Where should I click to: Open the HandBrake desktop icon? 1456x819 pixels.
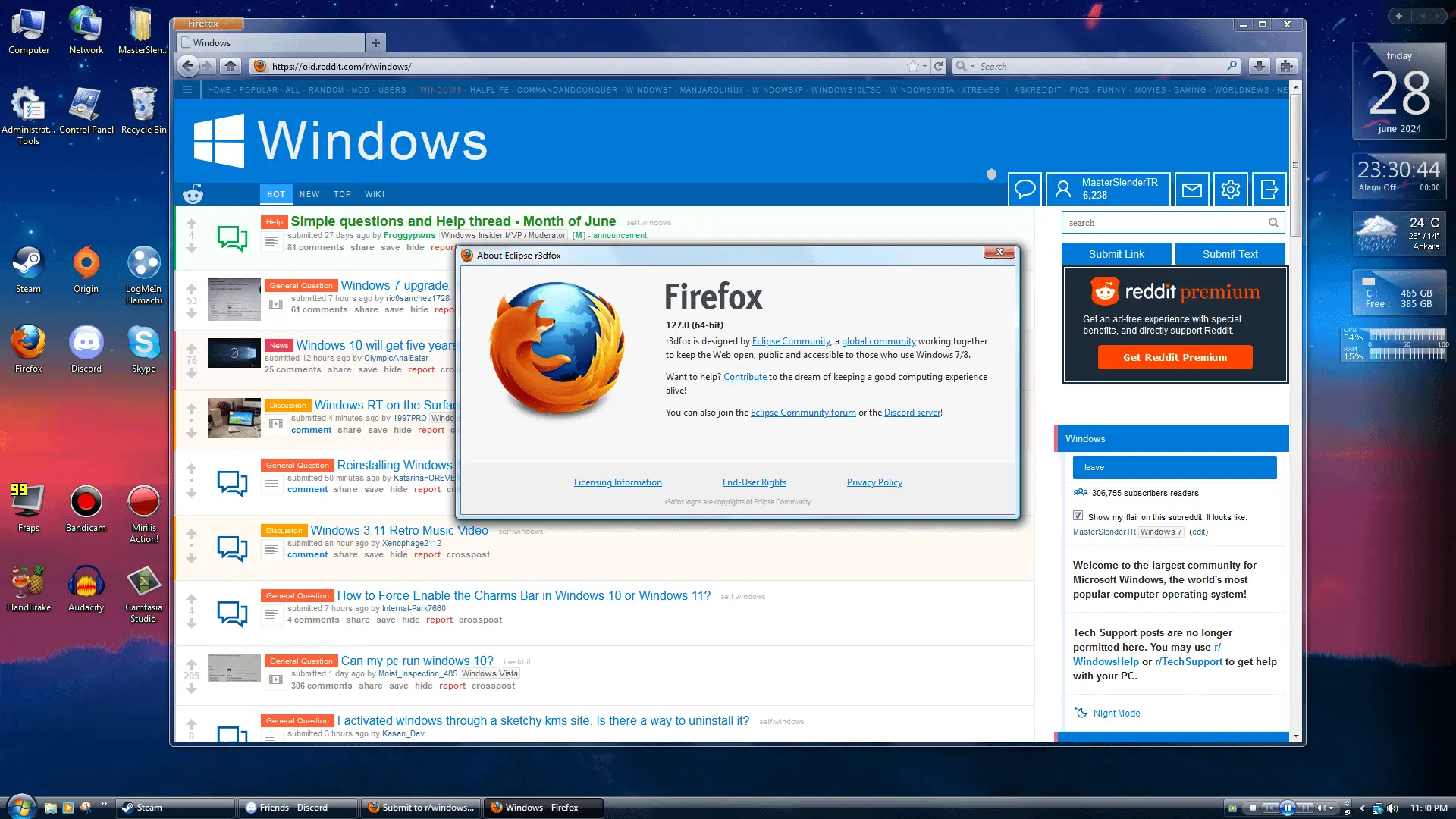pyautogui.click(x=29, y=589)
